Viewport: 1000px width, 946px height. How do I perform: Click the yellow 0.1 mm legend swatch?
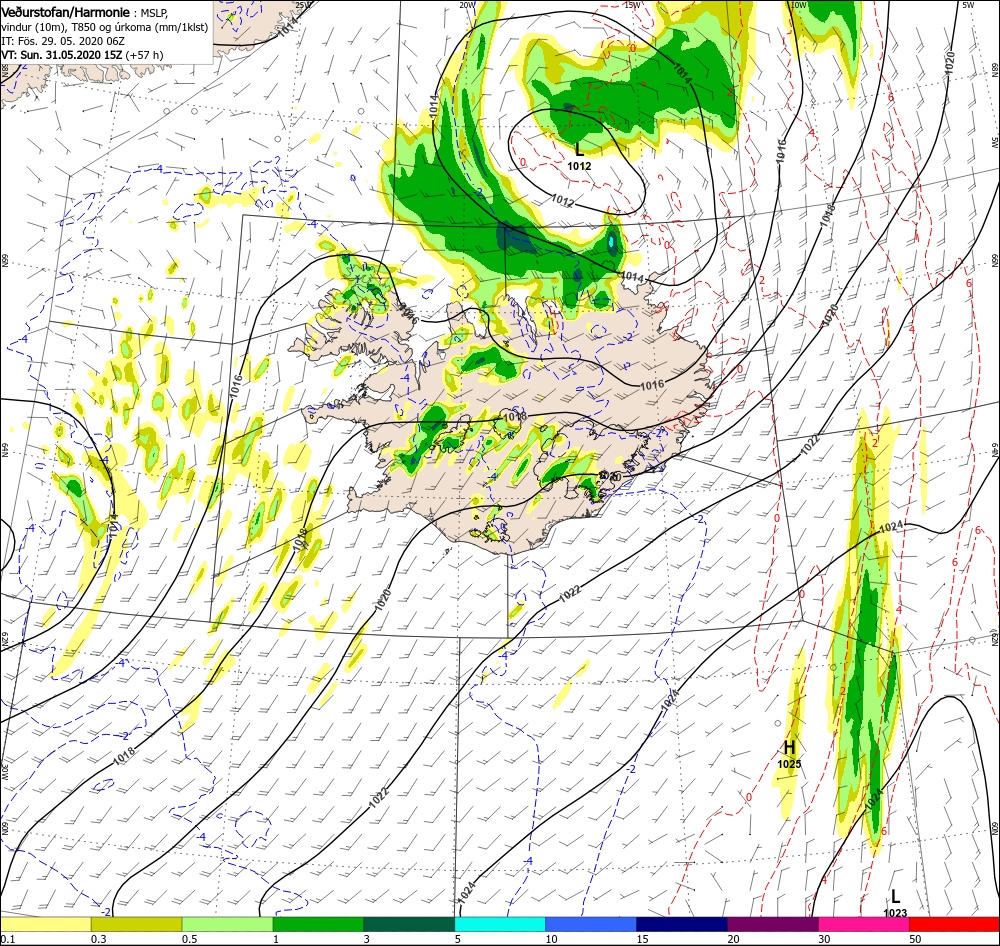coord(45,924)
